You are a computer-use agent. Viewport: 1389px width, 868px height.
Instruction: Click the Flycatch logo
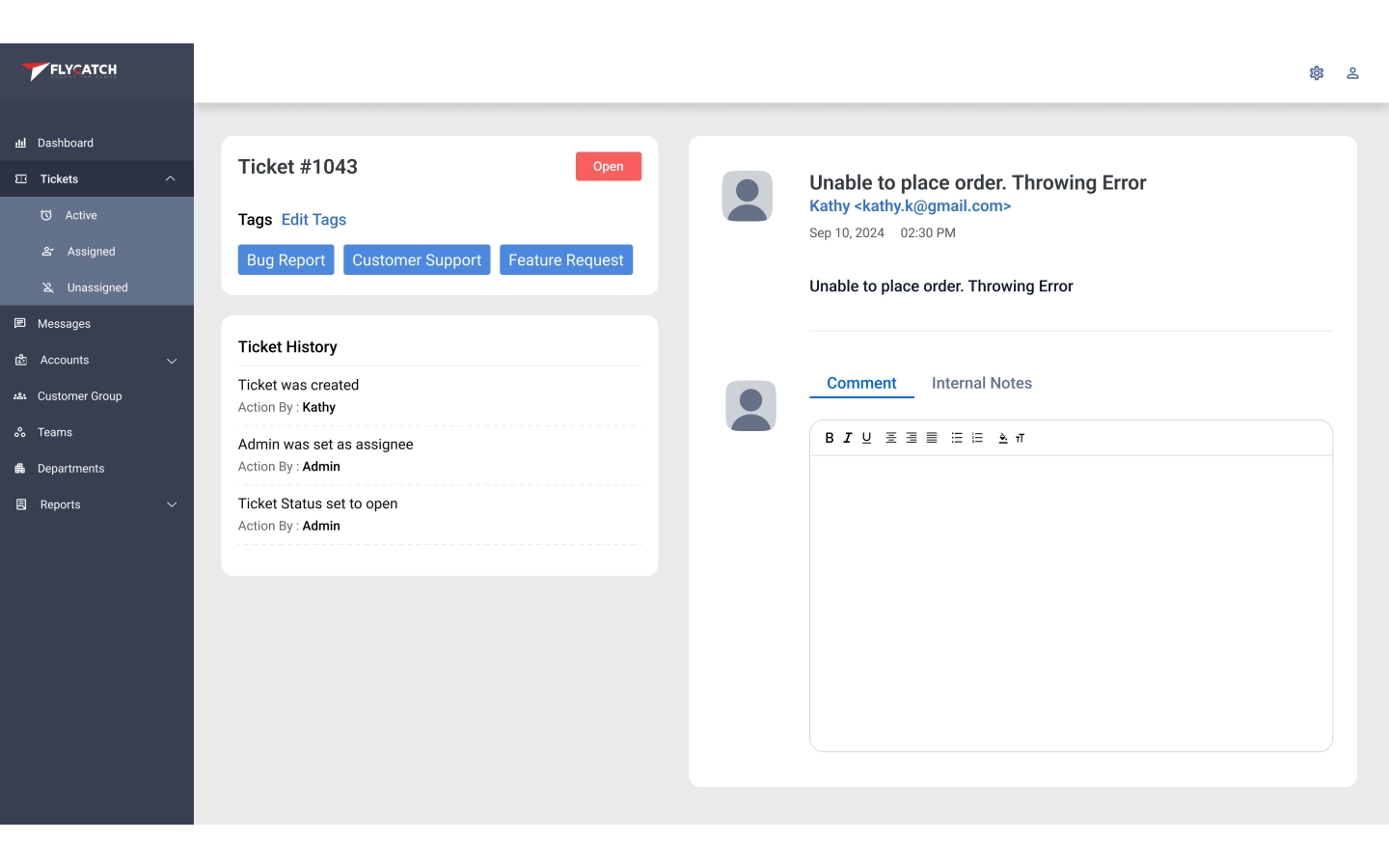69,70
